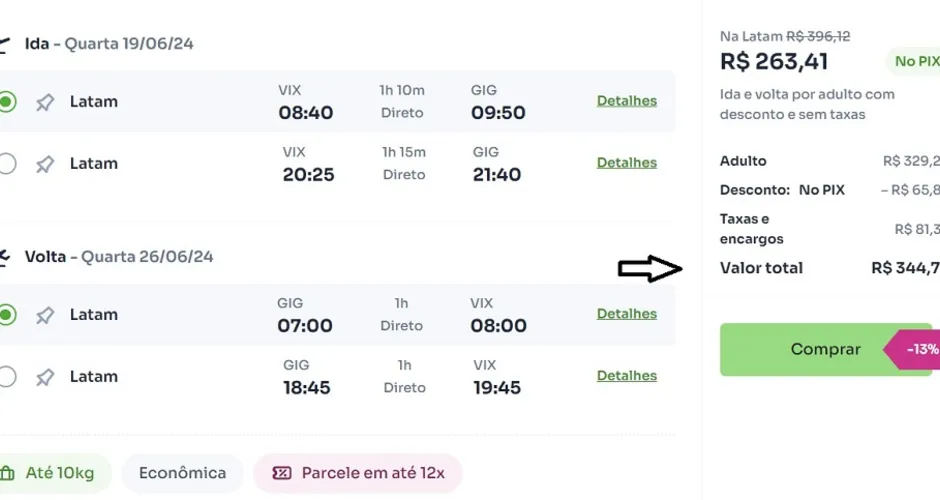Viewport: 940px width, 500px height.
Task: Open Detalhes for the 20:25 flight
Action: [x=626, y=162]
